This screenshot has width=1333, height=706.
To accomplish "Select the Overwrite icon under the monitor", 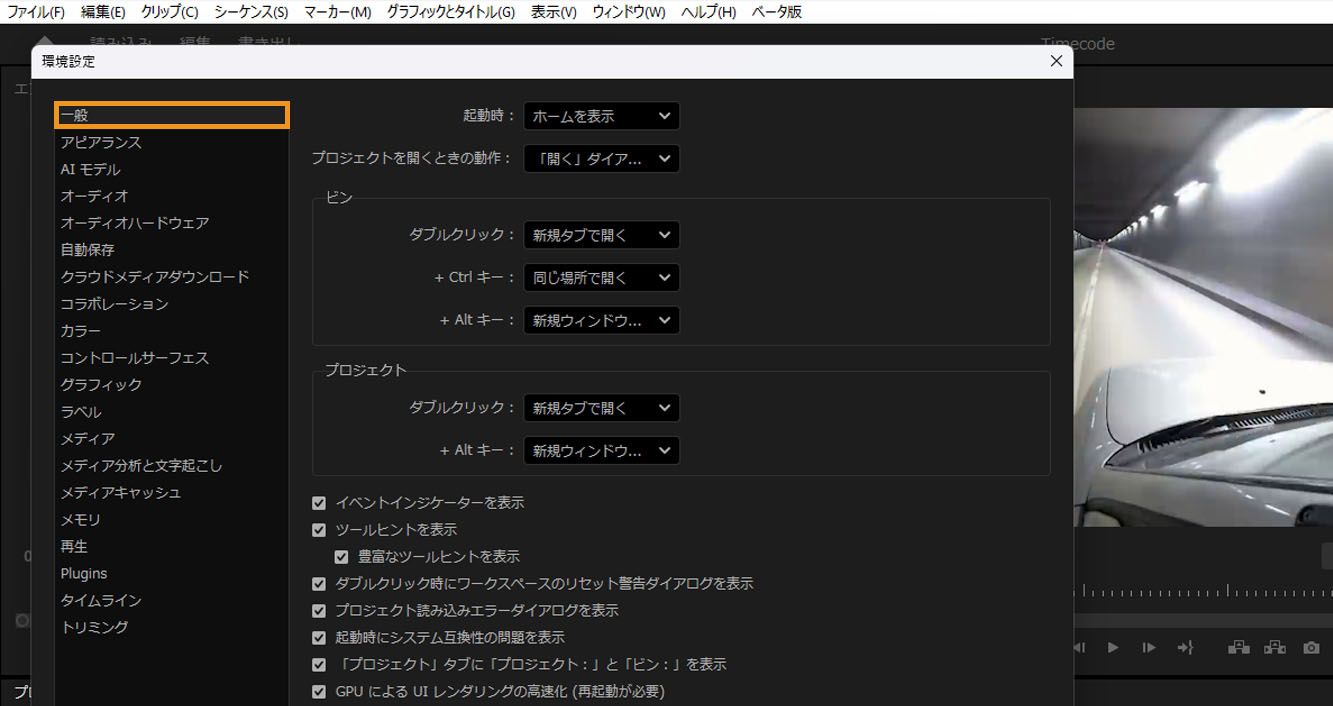I will pyautogui.click(x=1274, y=647).
